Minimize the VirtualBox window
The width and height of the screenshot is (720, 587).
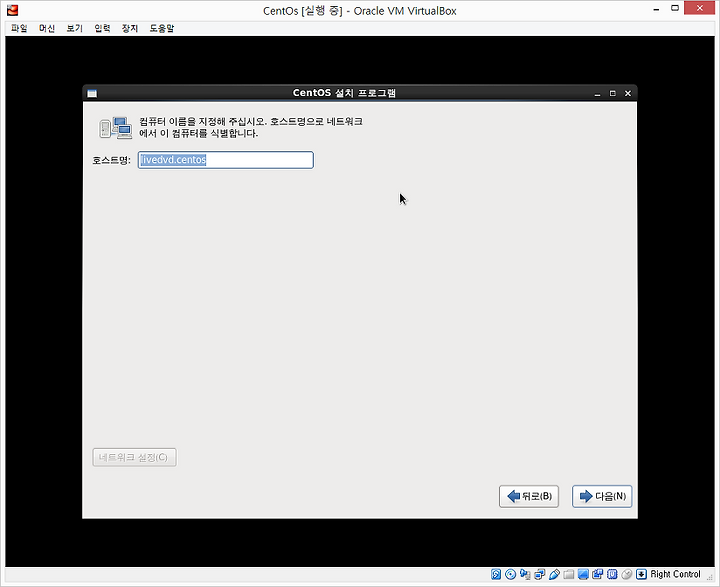tap(657, 9)
